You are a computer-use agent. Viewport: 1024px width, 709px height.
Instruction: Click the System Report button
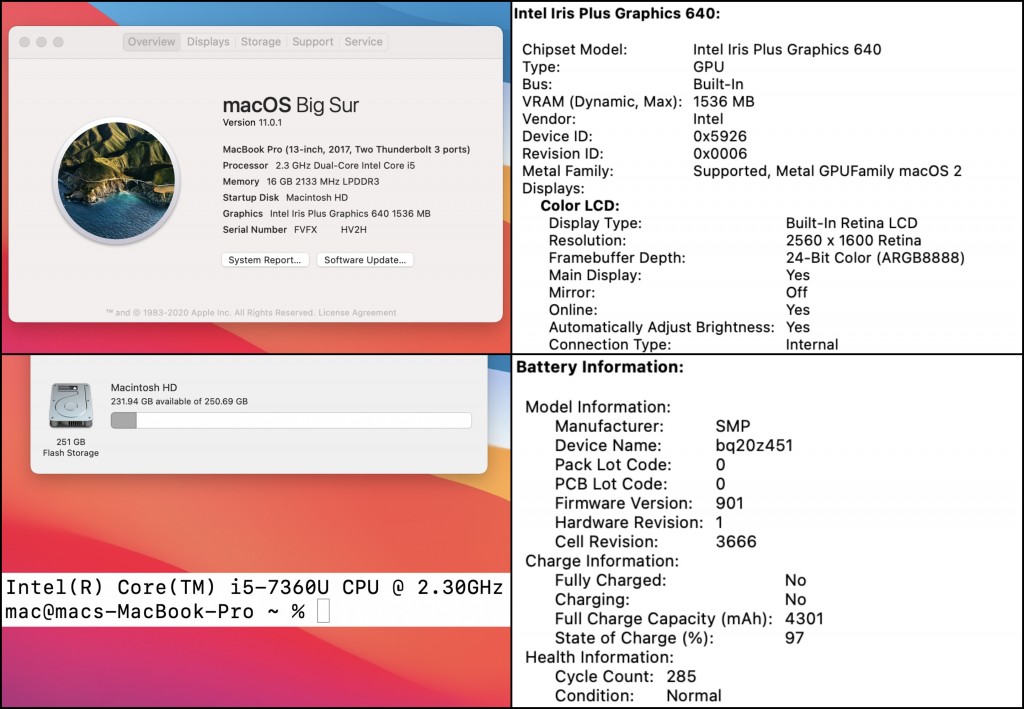[x=264, y=260]
